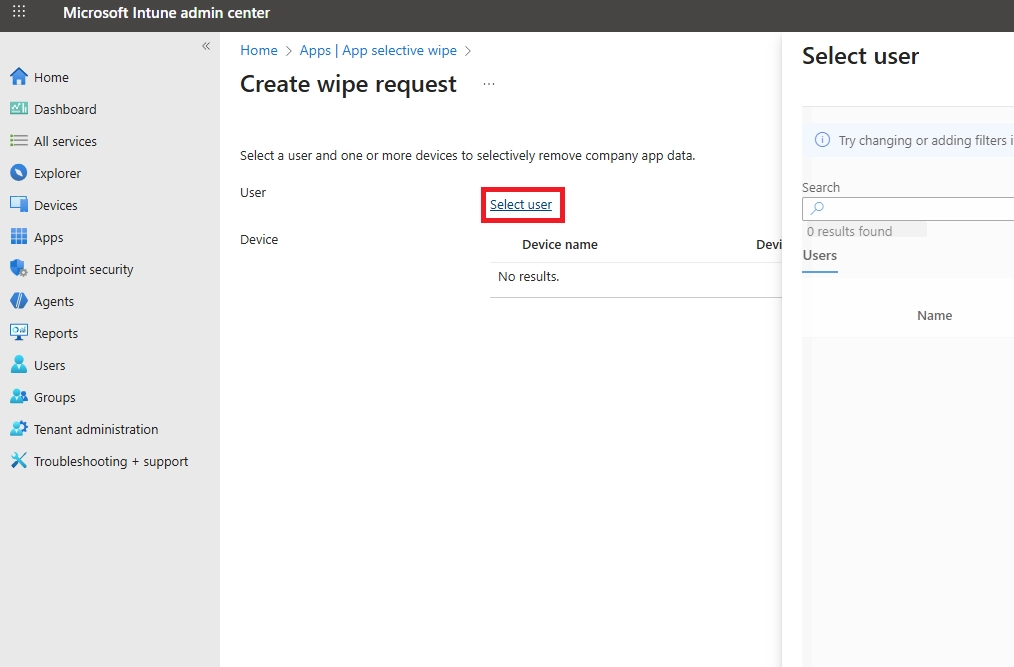Select Reports in the navigation pane
This screenshot has width=1014, height=667.
coord(51,333)
